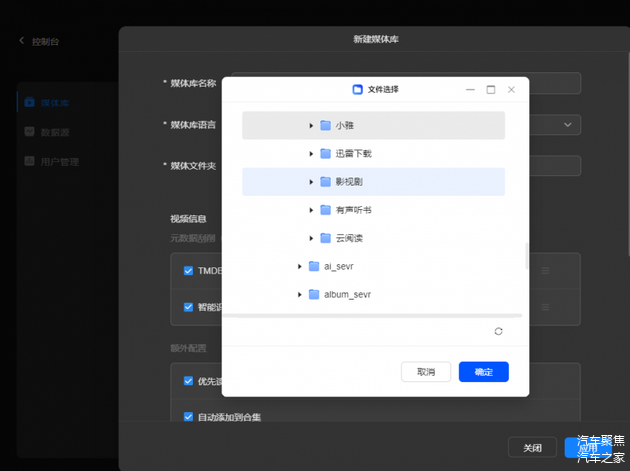The width and height of the screenshot is (630, 471).
Task: Expand the album_sevr folder arrow
Action: pyautogui.click(x=300, y=295)
